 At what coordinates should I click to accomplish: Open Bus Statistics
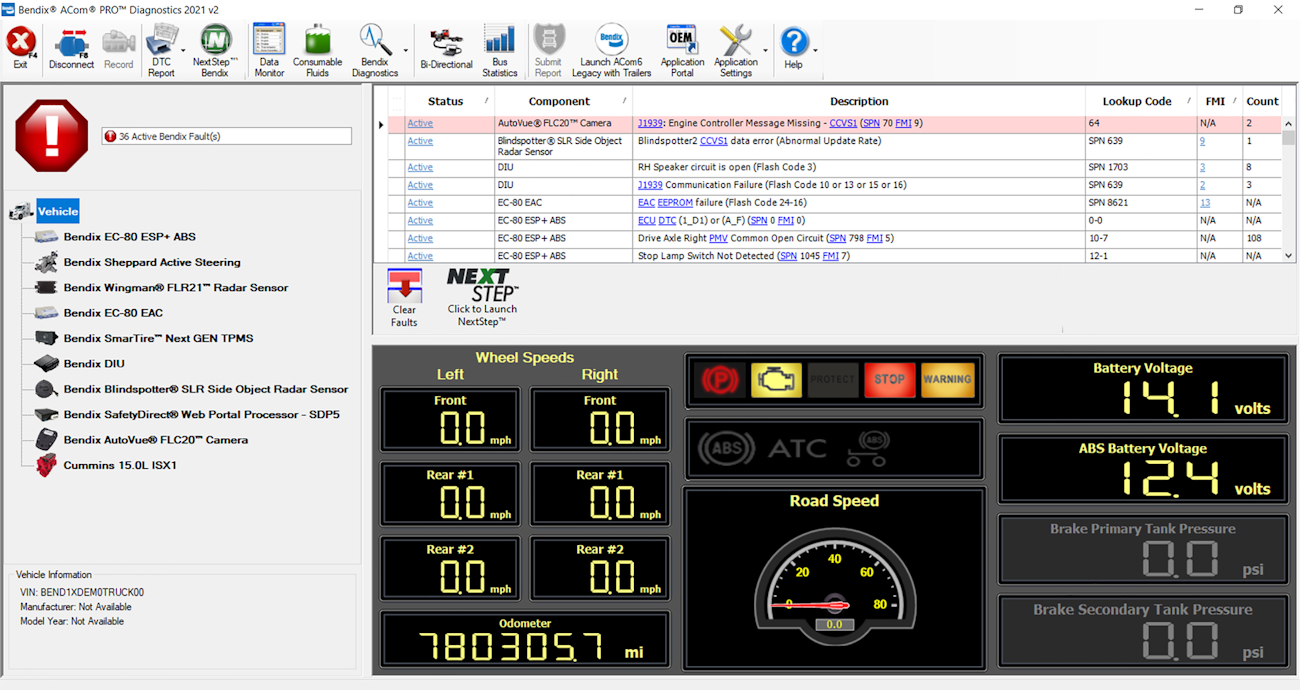click(500, 48)
